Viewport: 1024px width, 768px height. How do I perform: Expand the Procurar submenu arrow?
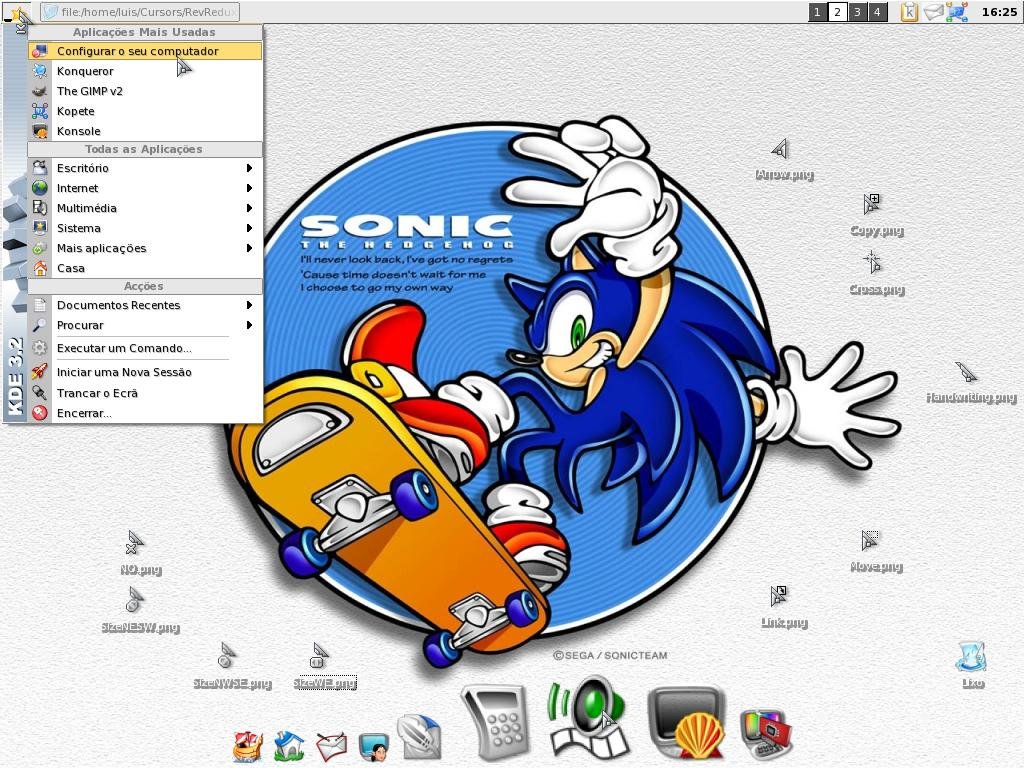tap(249, 325)
